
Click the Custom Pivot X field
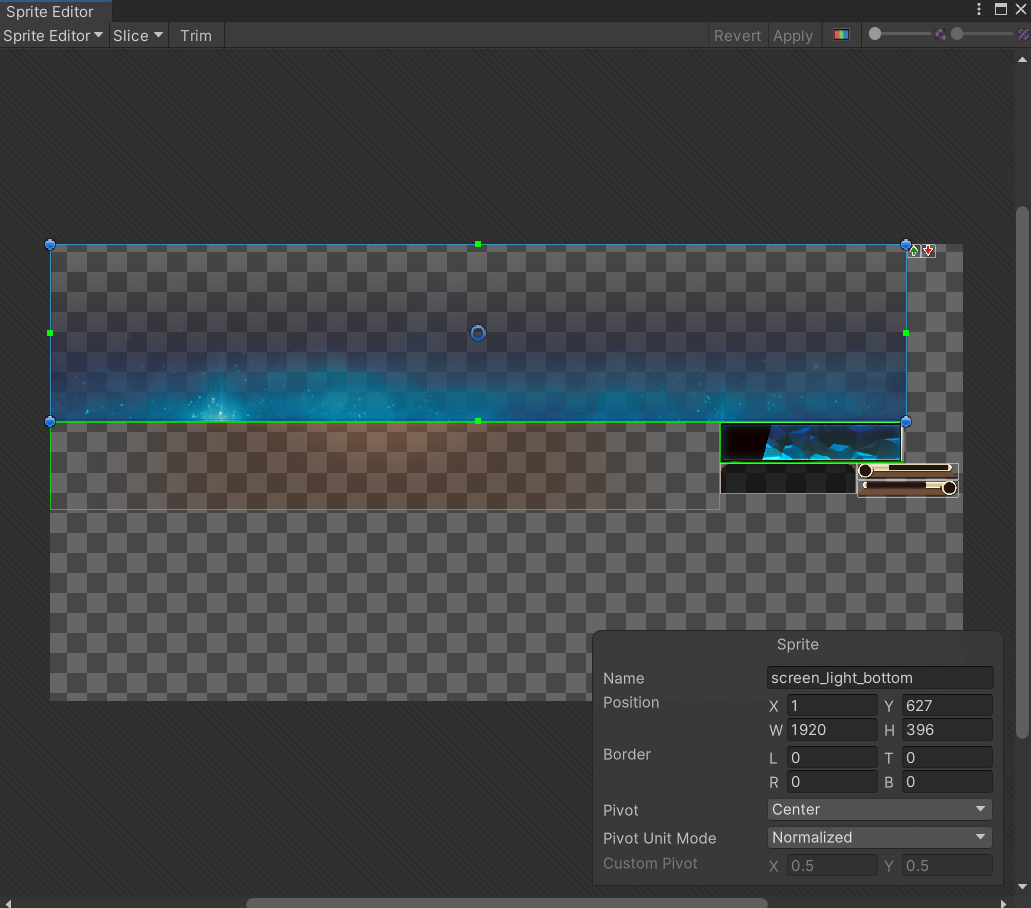pyautogui.click(x=832, y=865)
